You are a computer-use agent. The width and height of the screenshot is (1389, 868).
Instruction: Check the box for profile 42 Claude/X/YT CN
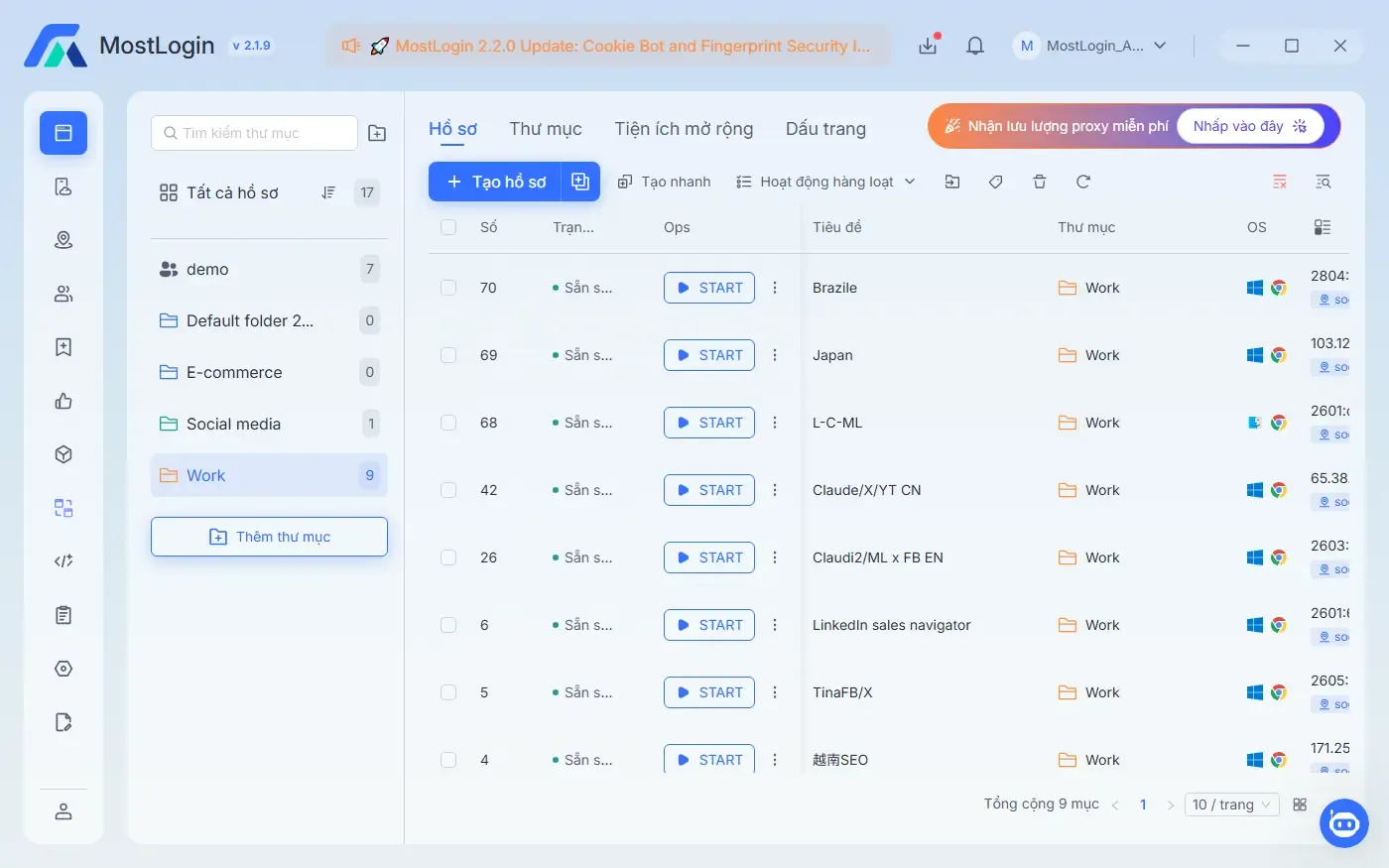(448, 490)
